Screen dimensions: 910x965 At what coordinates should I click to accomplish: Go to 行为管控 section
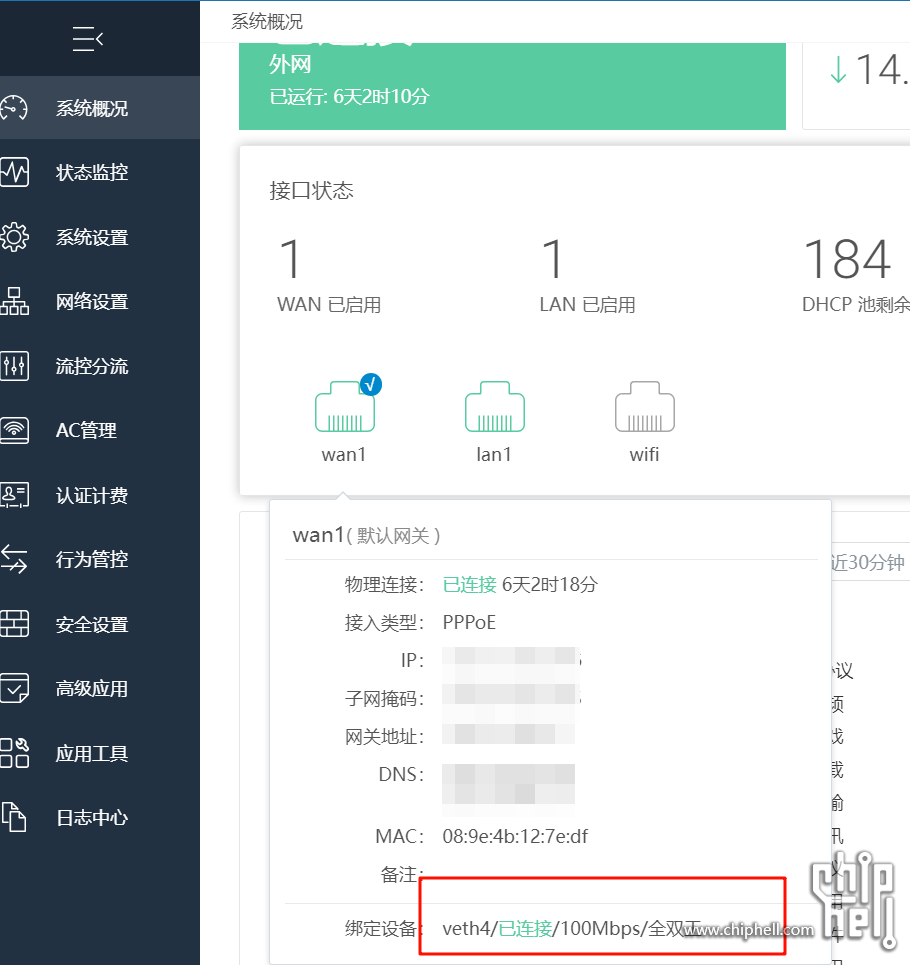[x=100, y=559]
